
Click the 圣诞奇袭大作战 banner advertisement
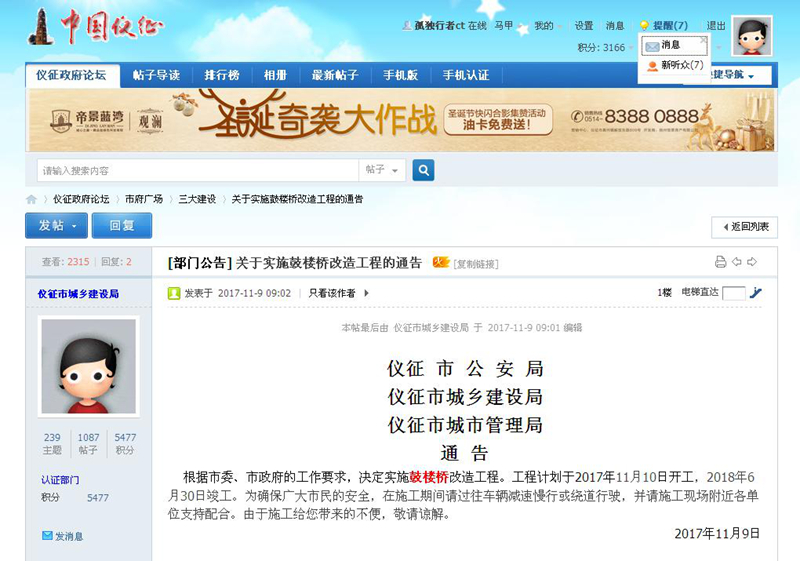402,120
